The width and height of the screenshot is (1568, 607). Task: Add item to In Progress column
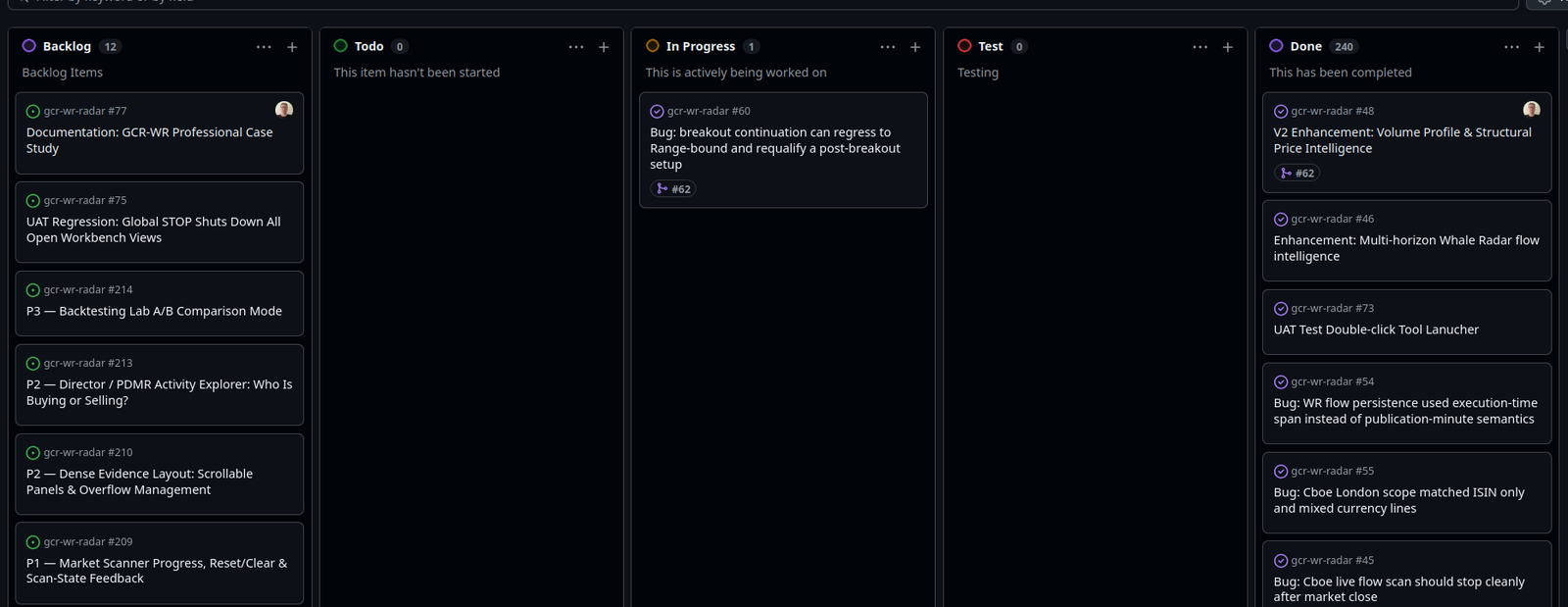pos(915,47)
